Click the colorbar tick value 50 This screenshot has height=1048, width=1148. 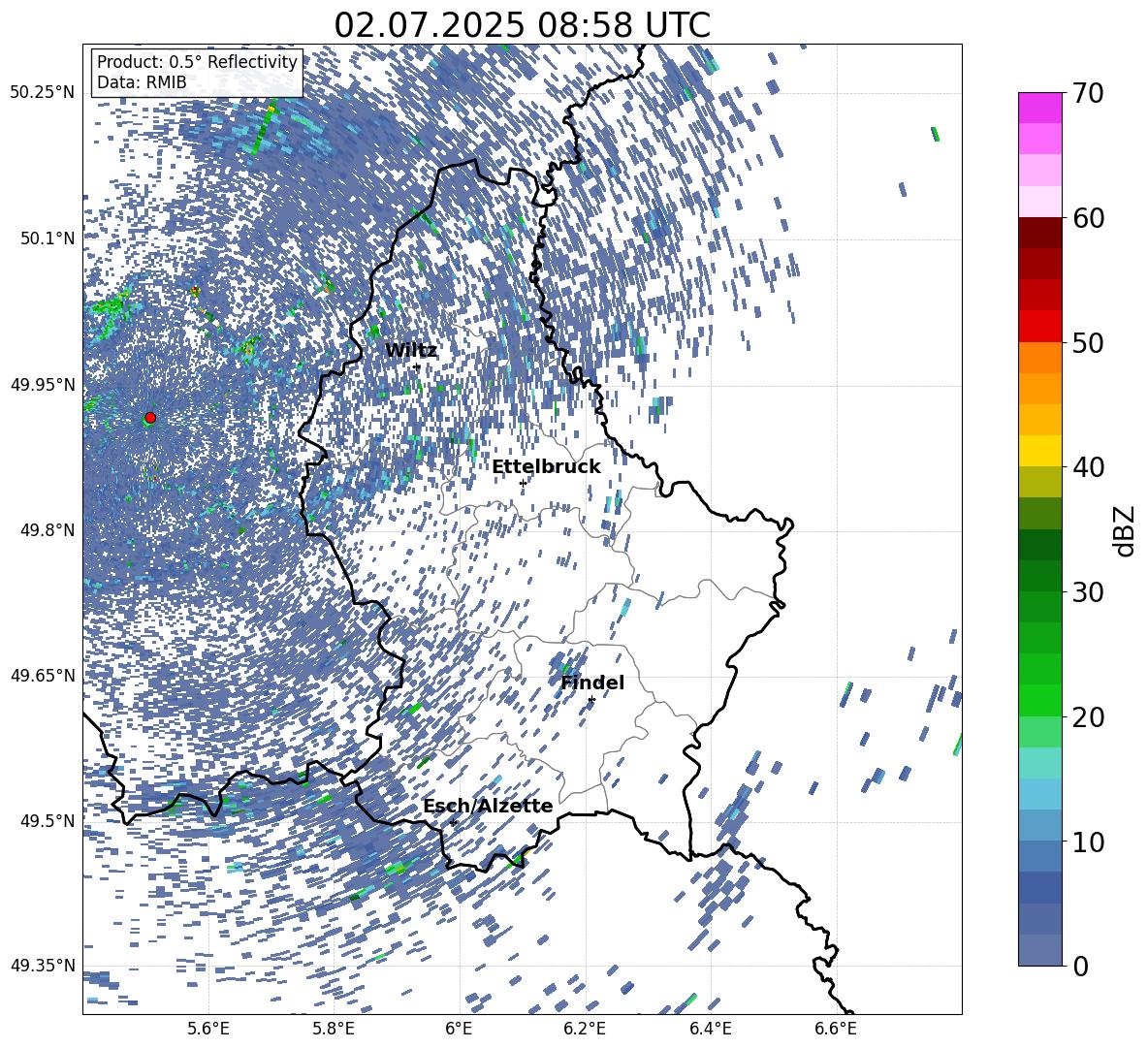pyautogui.click(x=1087, y=342)
